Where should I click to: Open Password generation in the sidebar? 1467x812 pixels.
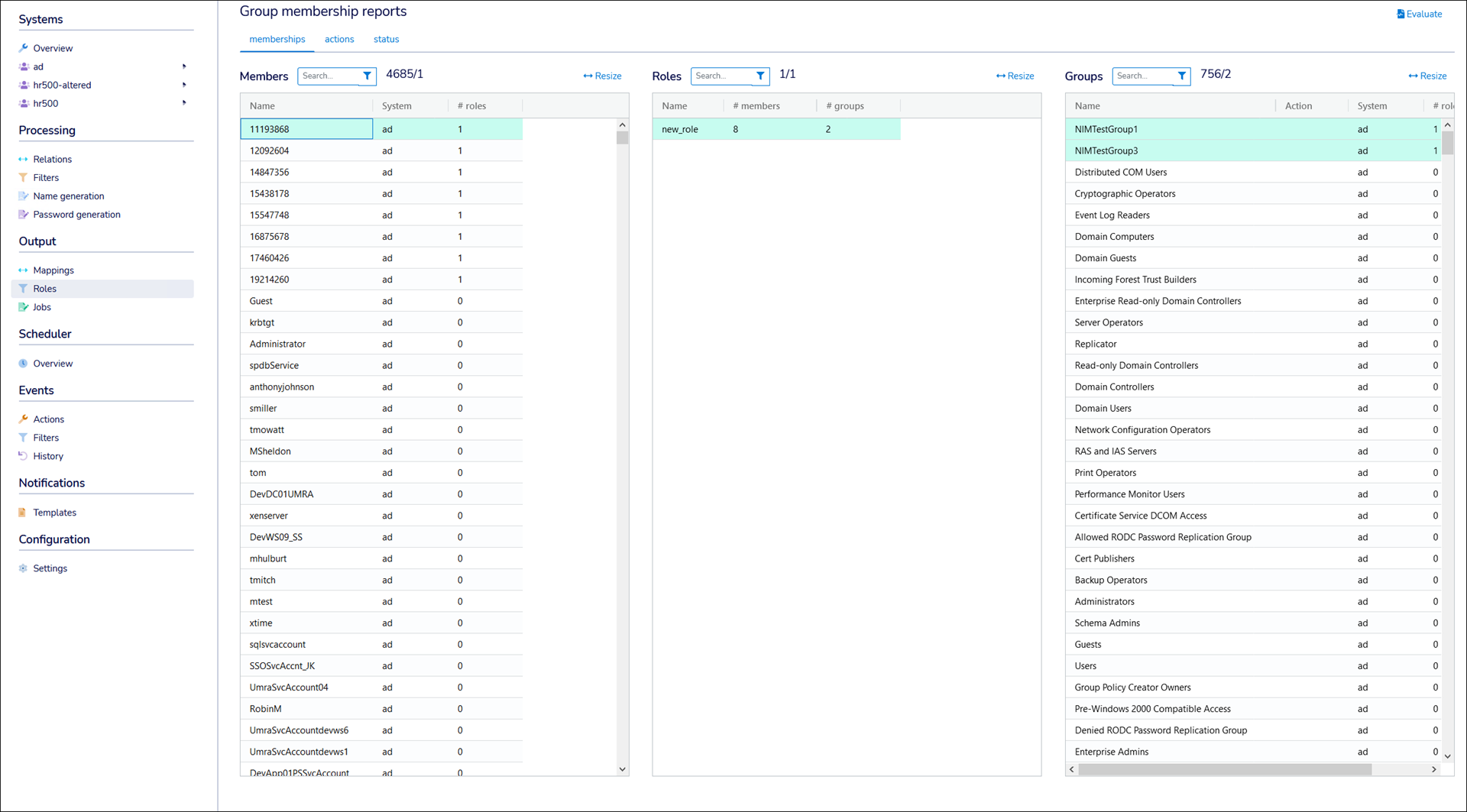tap(76, 215)
